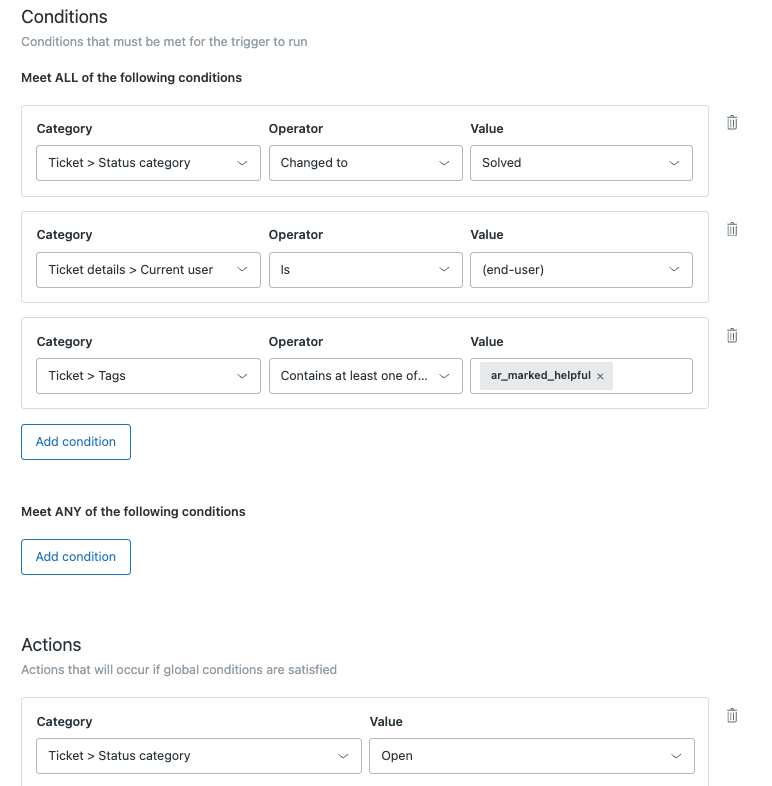Open the '(end-user)' value dropdown
Screen dimensions: 772x786
(581, 270)
